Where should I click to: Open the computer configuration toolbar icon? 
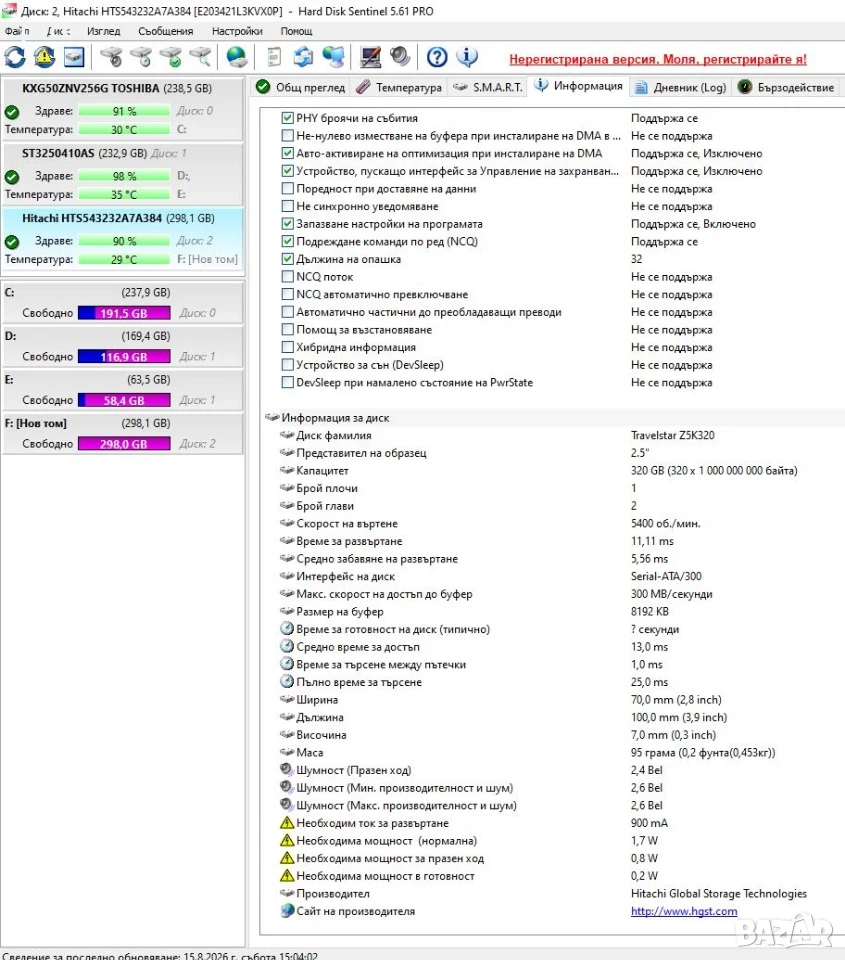click(370, 58)
